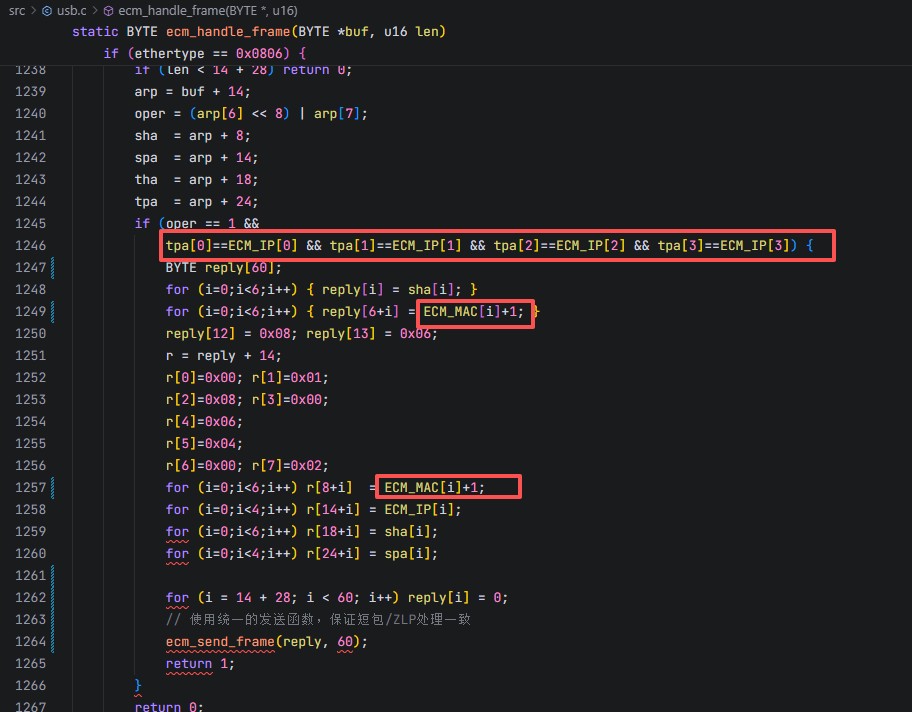
Task: Click line number 1243
Action: (x=30, y=179)
